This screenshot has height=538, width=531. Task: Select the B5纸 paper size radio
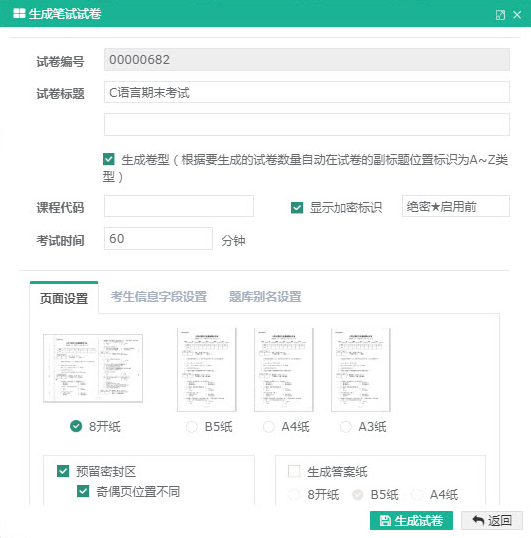click(x=191, y=427)
